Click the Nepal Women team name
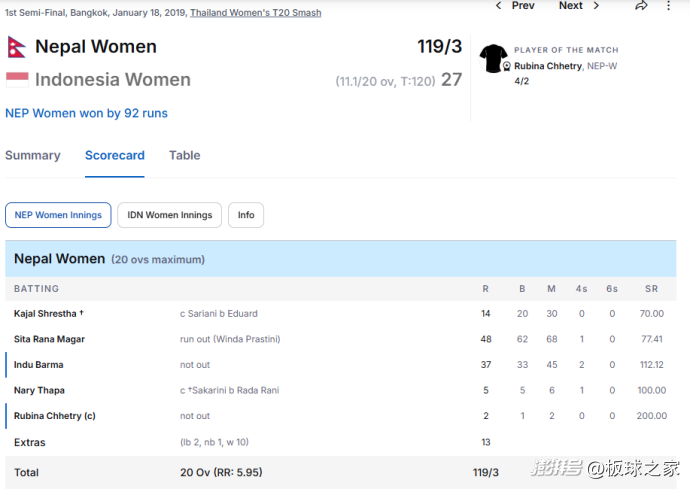The width and height of the screenshot is (690, 489). [96, 47]
